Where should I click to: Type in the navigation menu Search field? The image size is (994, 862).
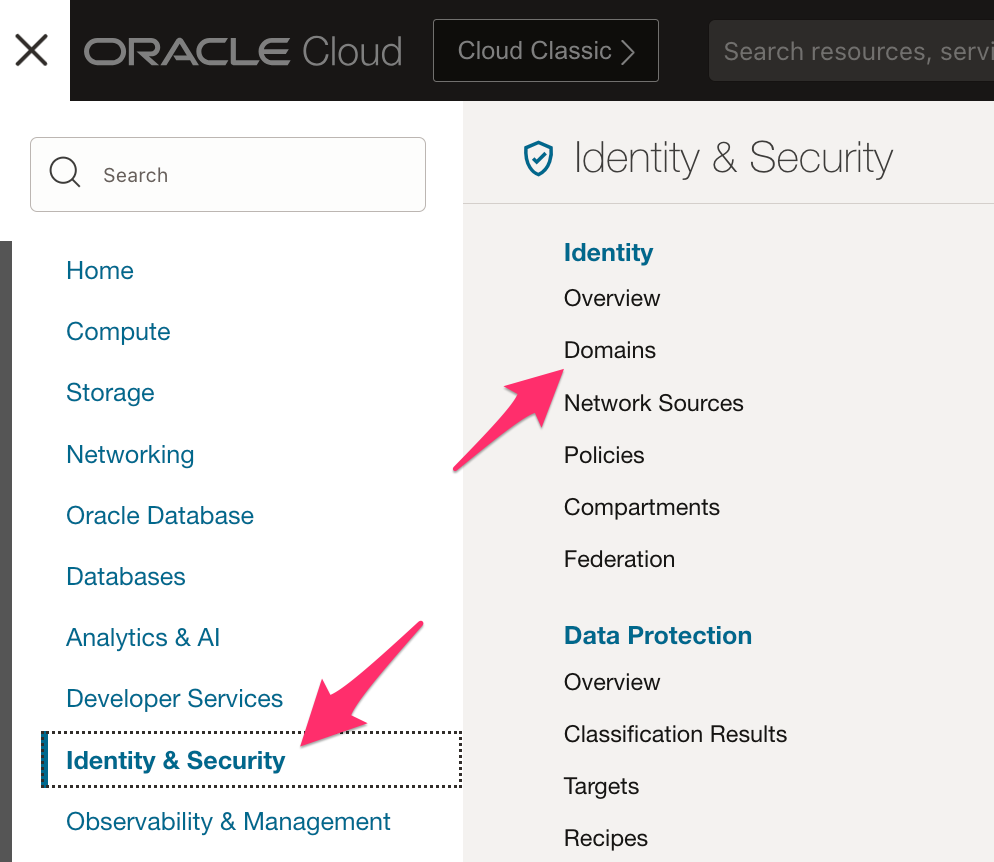(x=250, y=175)
